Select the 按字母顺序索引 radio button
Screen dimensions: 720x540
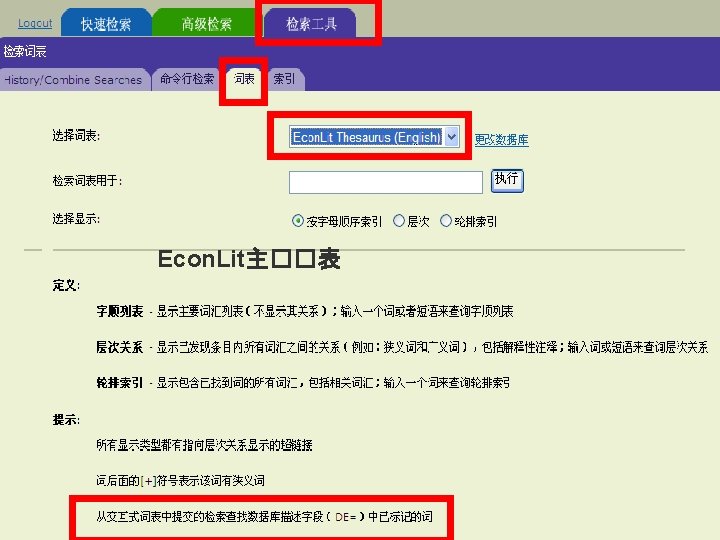(298, 221)
